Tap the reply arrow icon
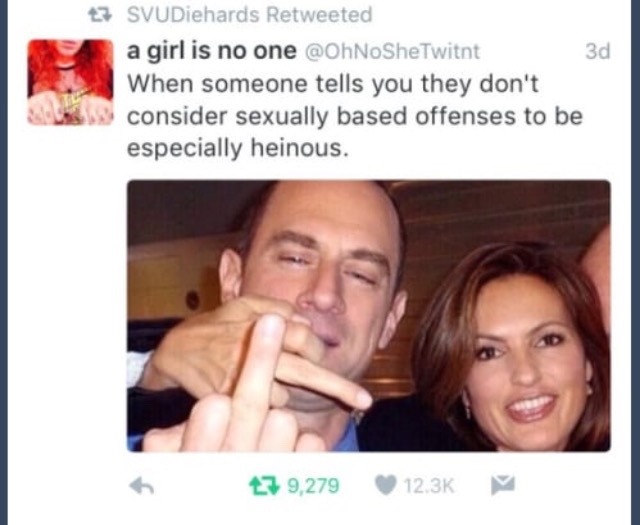640x525 pixels. [141, 486]
